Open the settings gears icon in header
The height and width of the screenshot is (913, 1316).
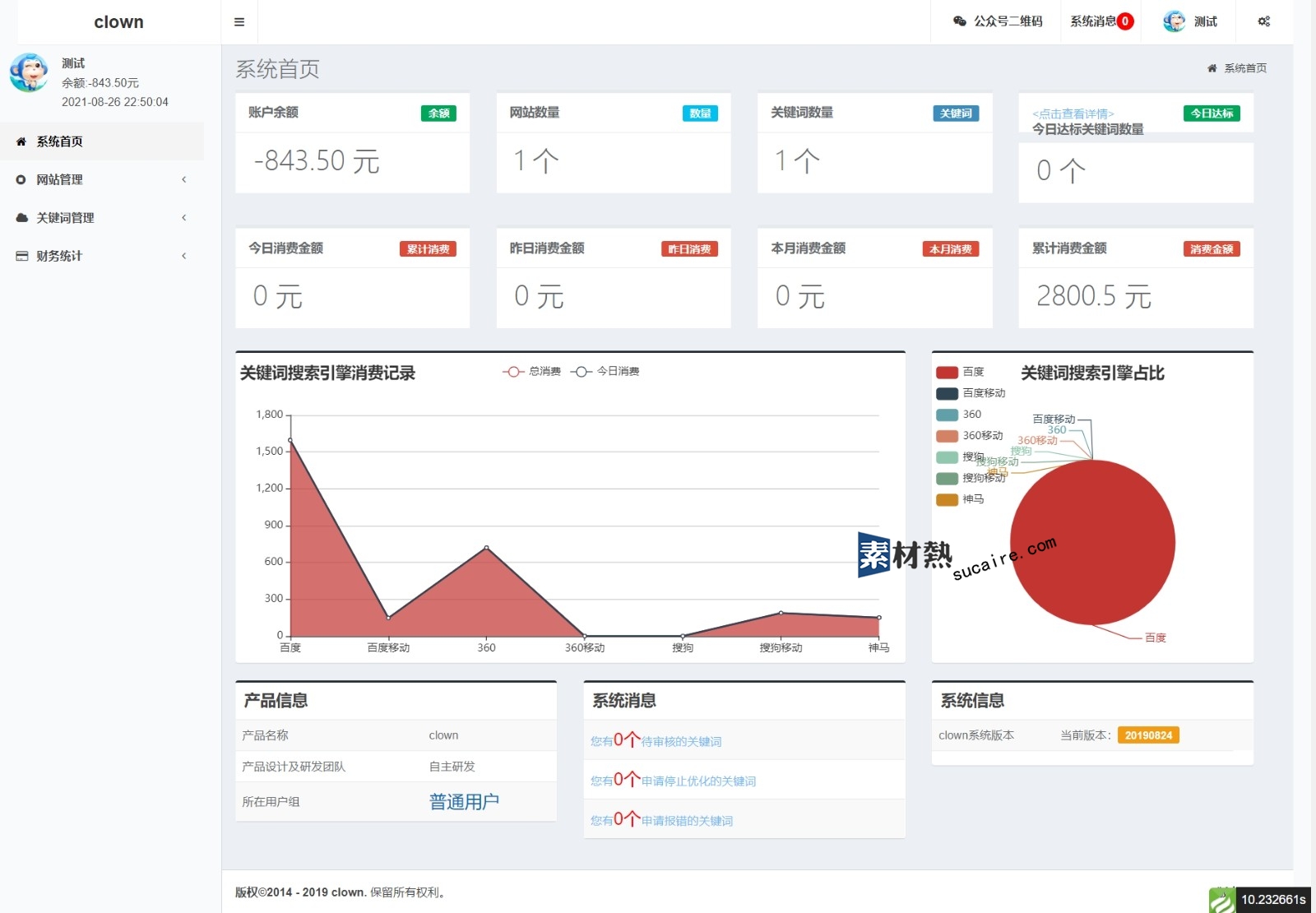click(x=1264, y=22)
